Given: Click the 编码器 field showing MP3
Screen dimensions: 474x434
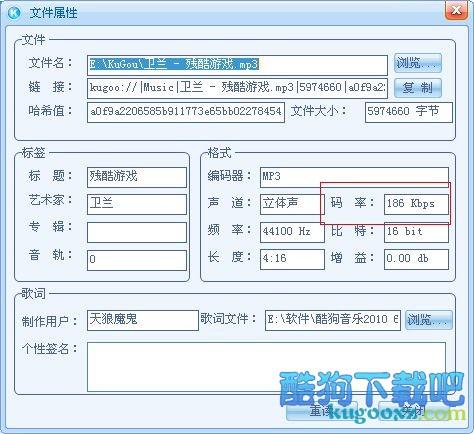Looking at the screenshot, I should coord(354,177).
